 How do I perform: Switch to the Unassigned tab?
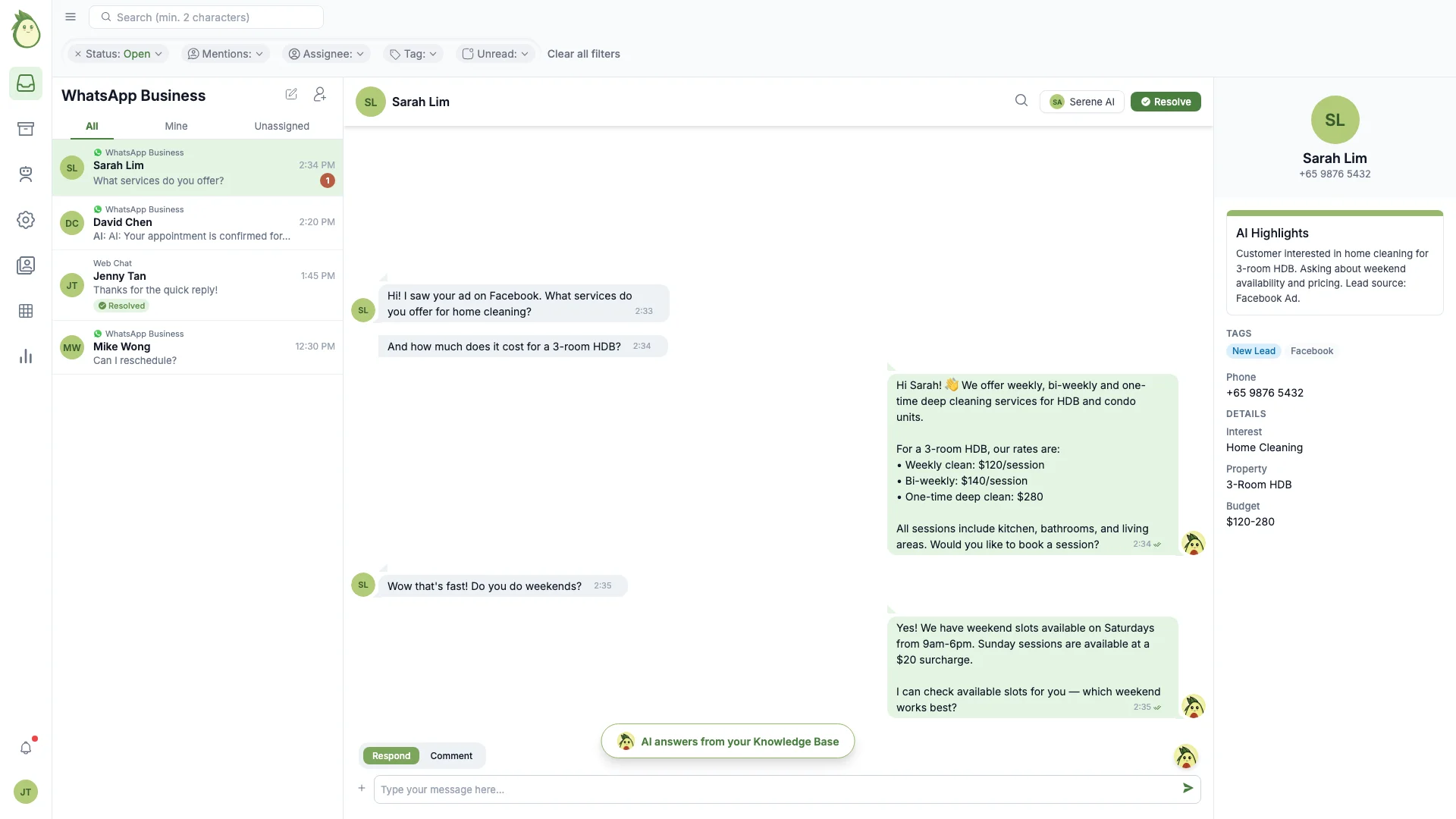point(281,126)
